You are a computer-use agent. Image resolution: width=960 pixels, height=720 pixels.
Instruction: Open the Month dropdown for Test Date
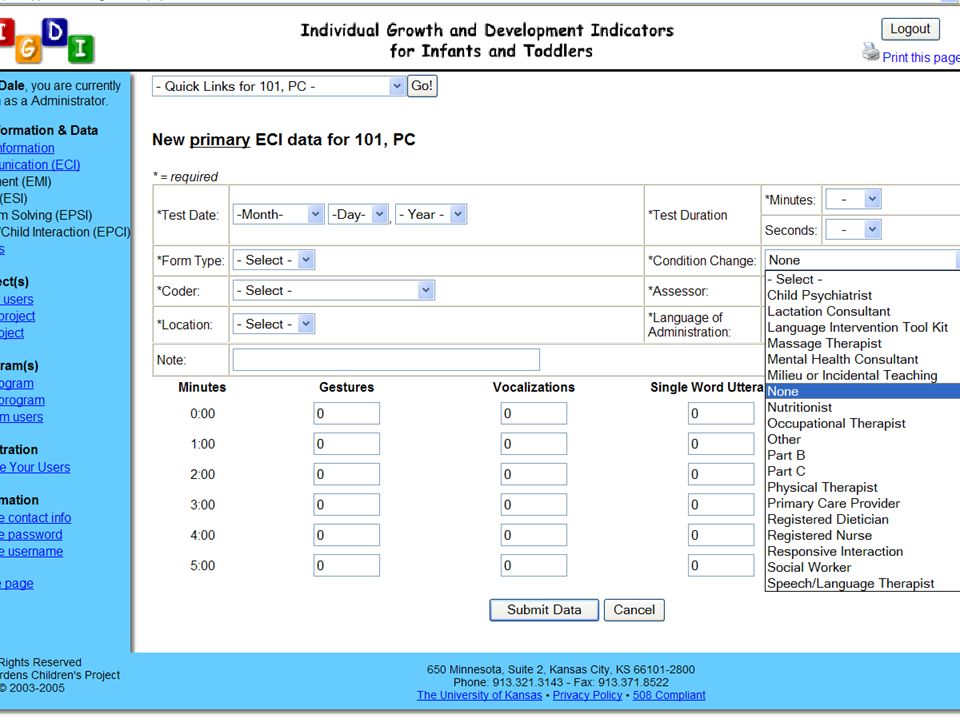(278, 214)
